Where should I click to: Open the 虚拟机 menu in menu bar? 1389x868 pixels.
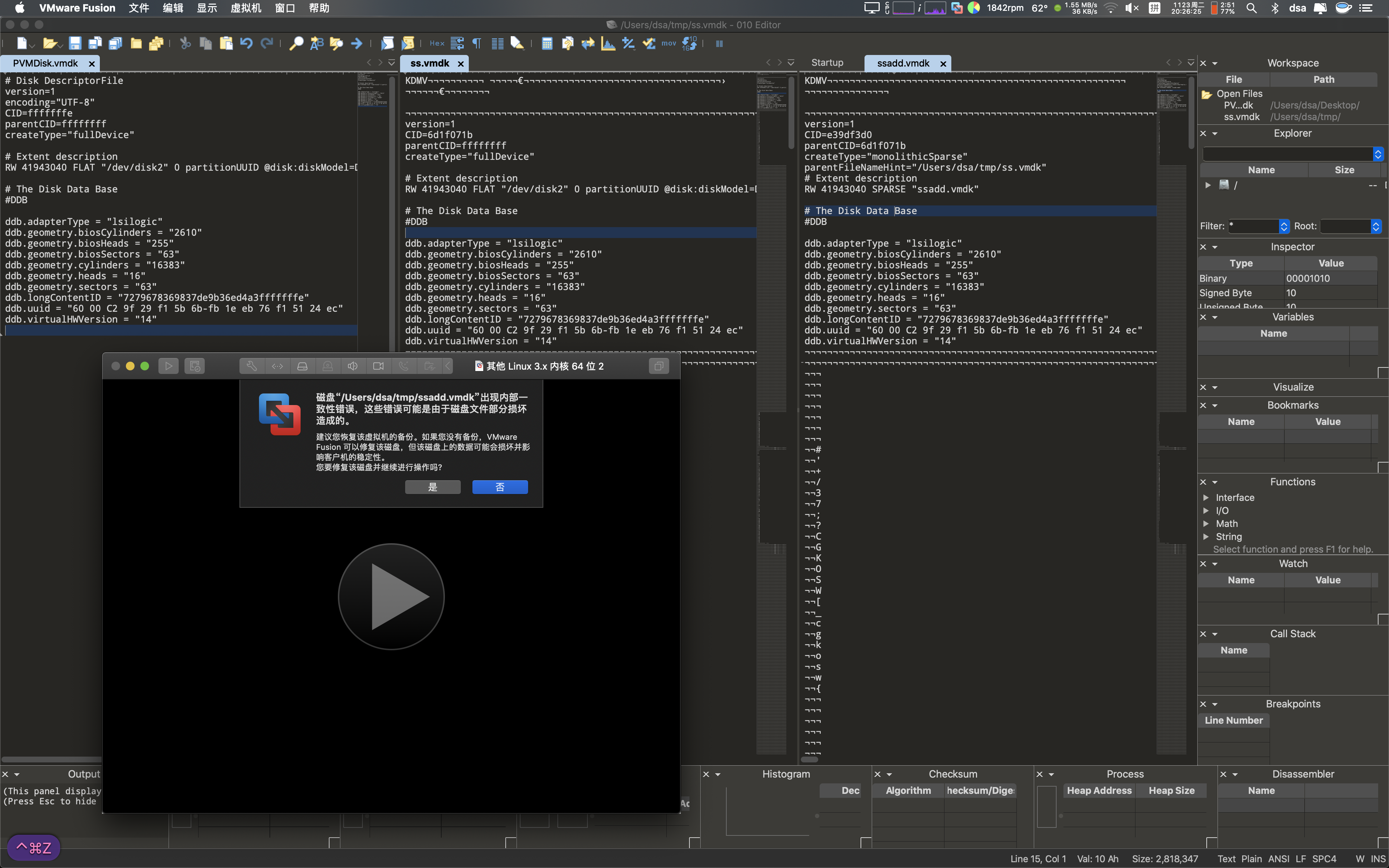pos(246,8)
